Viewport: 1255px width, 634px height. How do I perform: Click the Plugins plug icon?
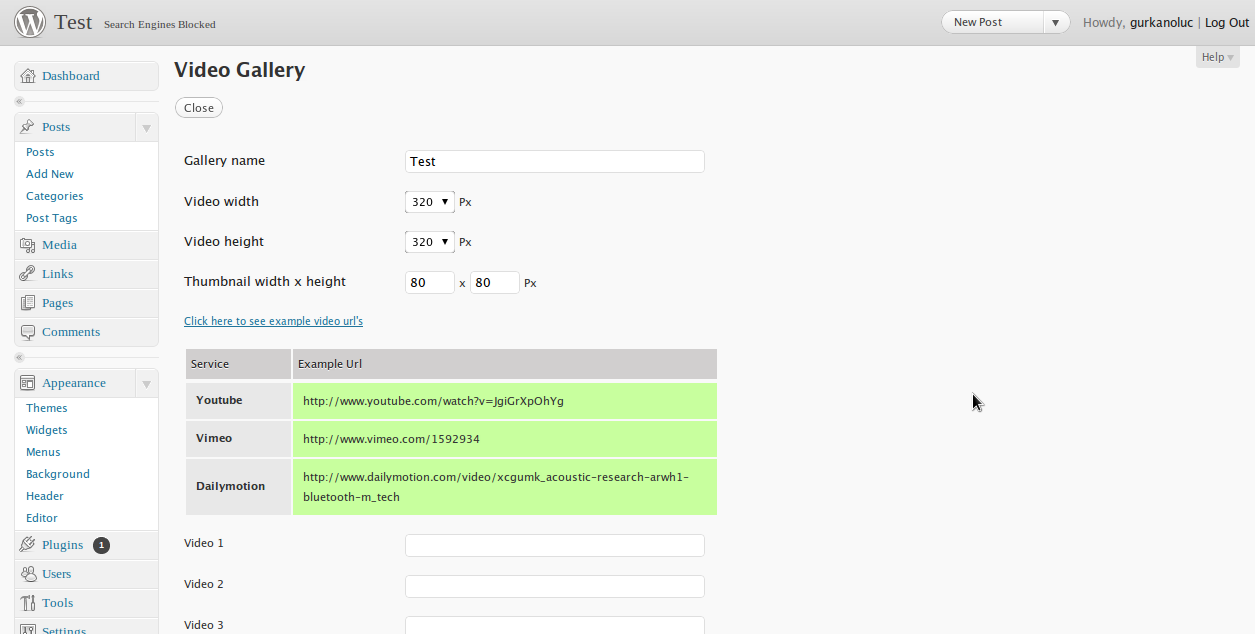tap(28, 545)
